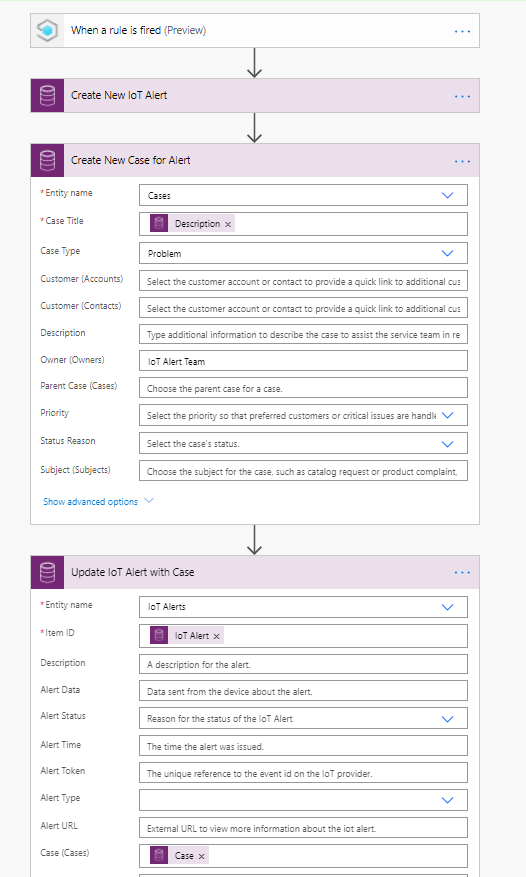Screen dimensions: 526x877
Task: Click the alert Description input field
Action: 303,664
